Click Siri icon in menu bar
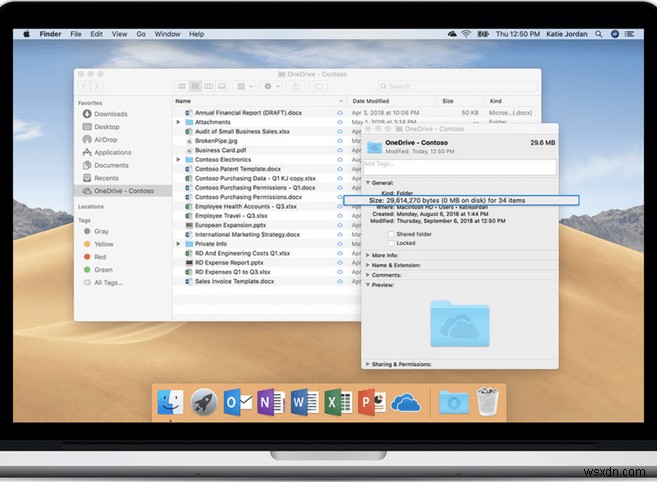 tap(615, 34)
